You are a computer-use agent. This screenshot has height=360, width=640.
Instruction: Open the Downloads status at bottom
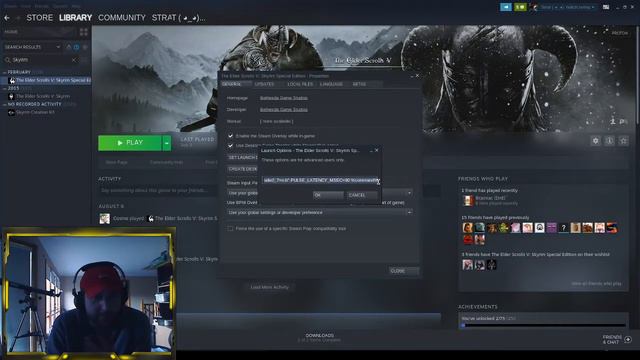[x=319, y=338]
